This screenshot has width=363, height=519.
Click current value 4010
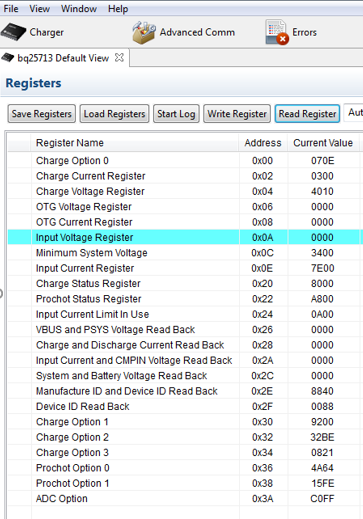[x=323, y=191]
